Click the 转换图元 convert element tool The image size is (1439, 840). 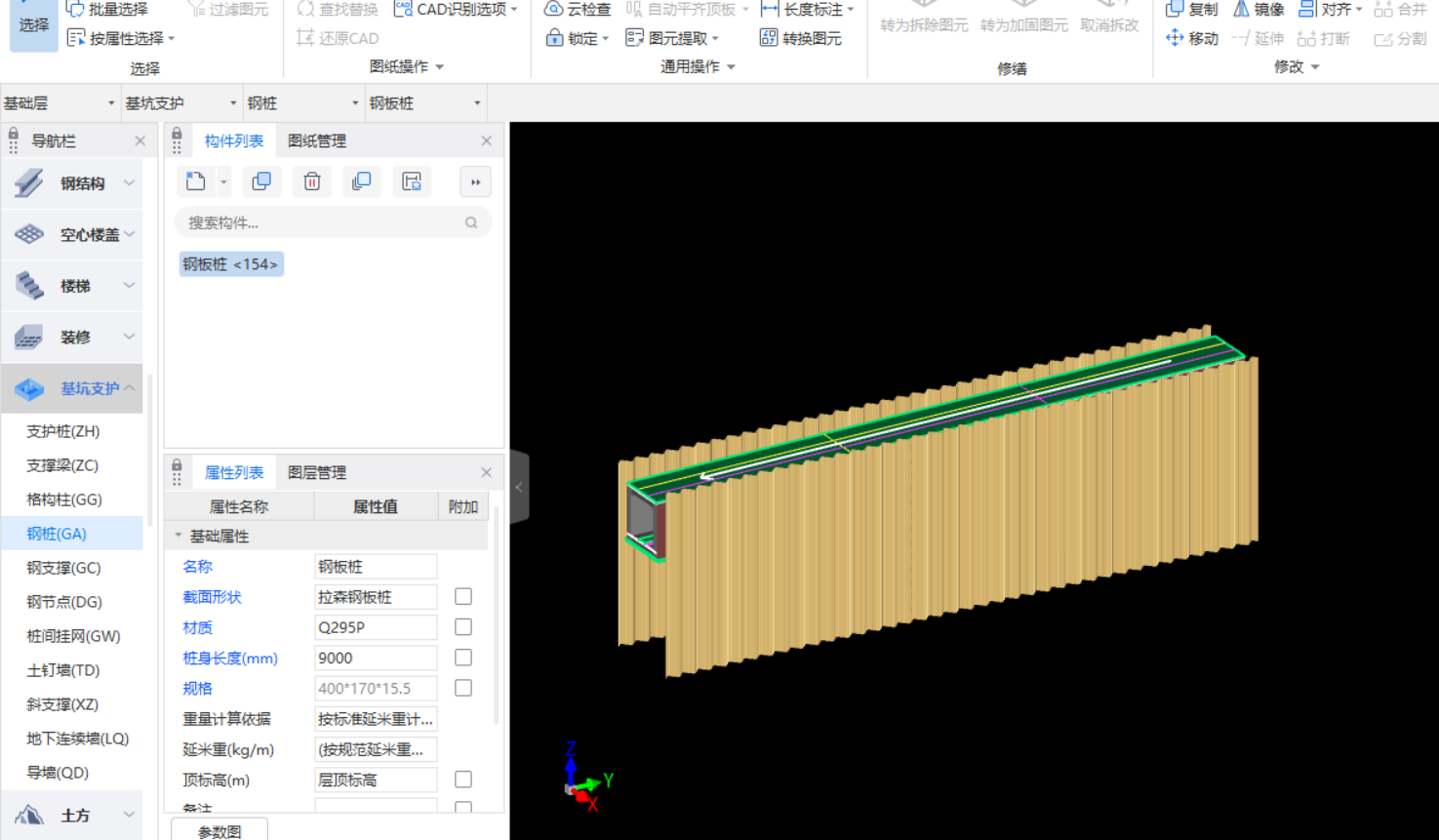coord(801,38)
